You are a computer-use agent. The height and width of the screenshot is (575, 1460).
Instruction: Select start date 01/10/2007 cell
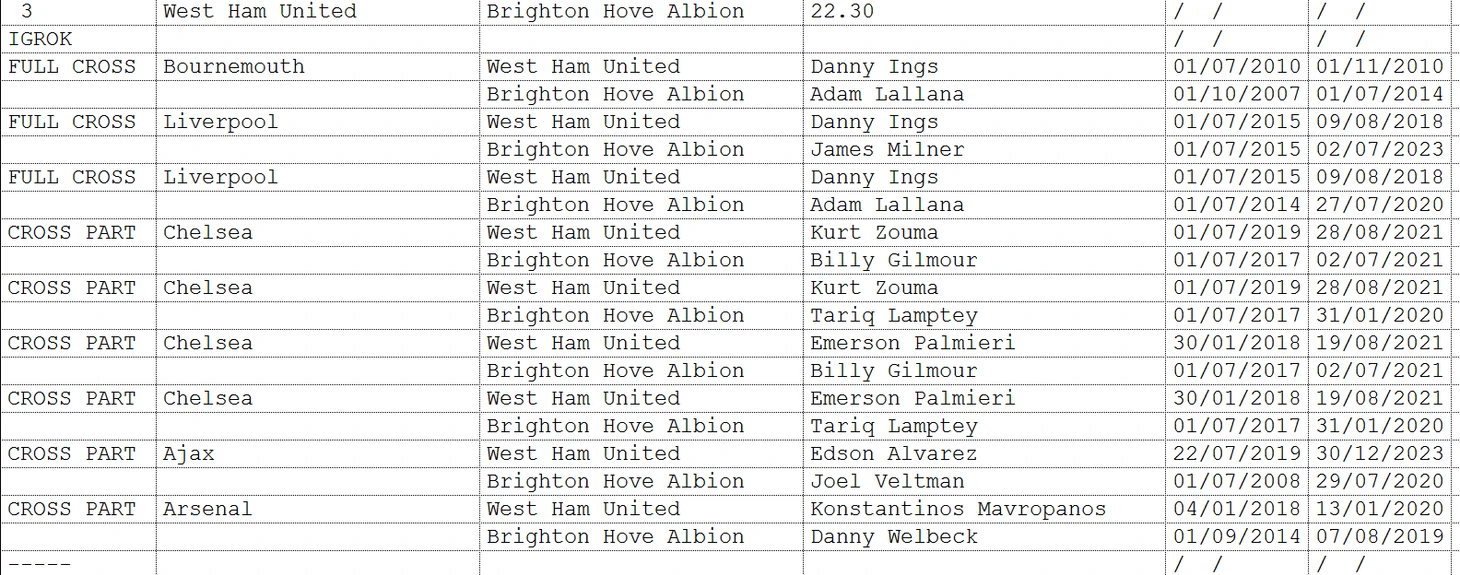coord(1237,95)
